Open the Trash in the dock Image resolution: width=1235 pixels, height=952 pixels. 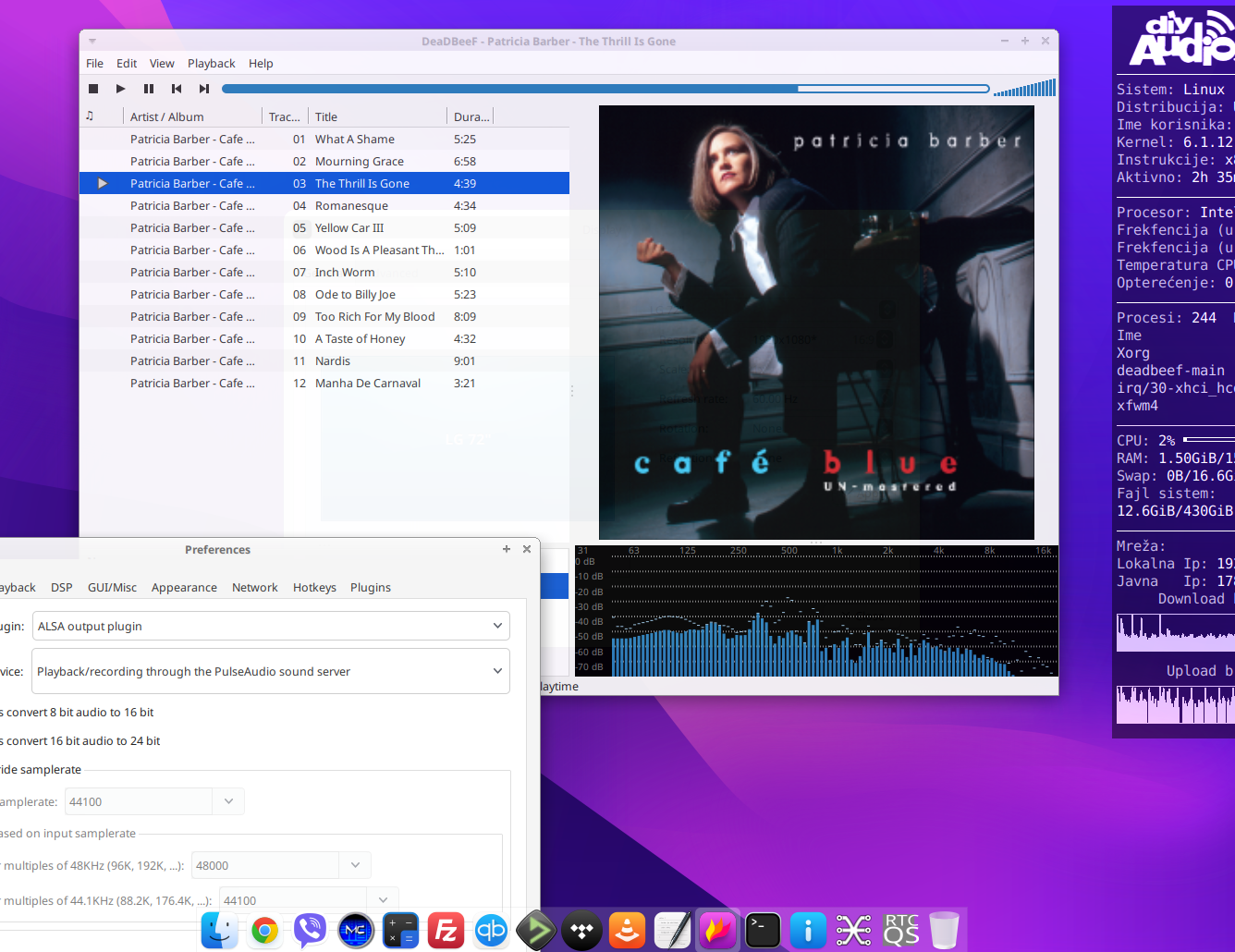[944, 931]
